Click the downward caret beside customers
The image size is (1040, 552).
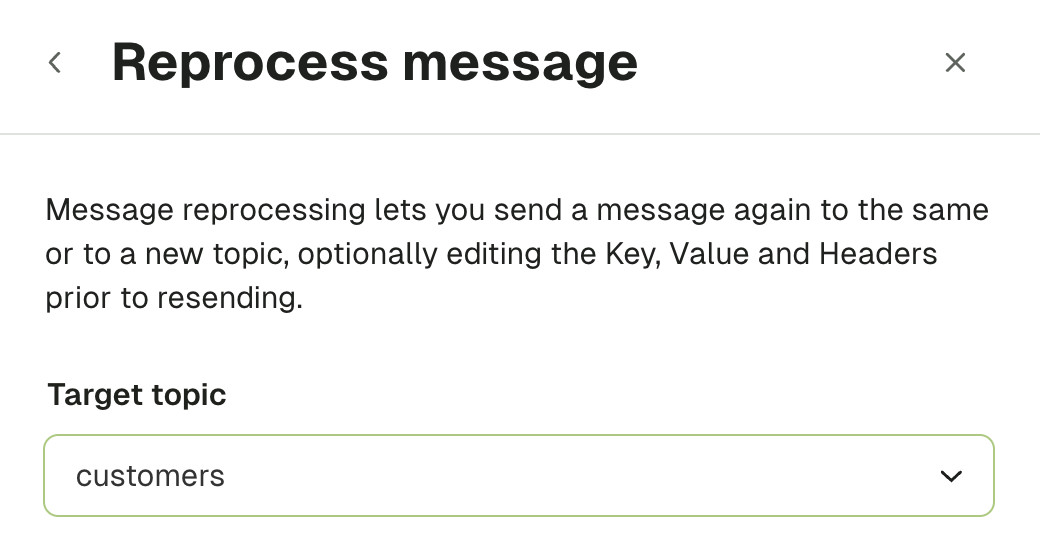951,476
